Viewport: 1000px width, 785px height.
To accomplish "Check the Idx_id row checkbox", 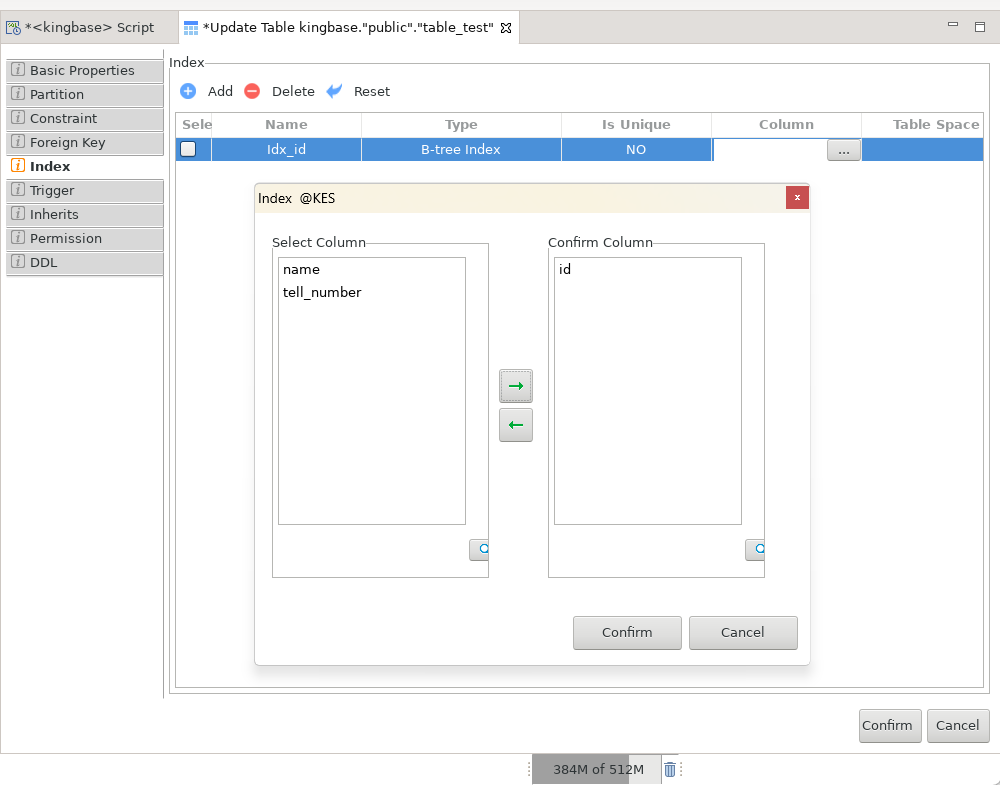I will pos(188,150).
